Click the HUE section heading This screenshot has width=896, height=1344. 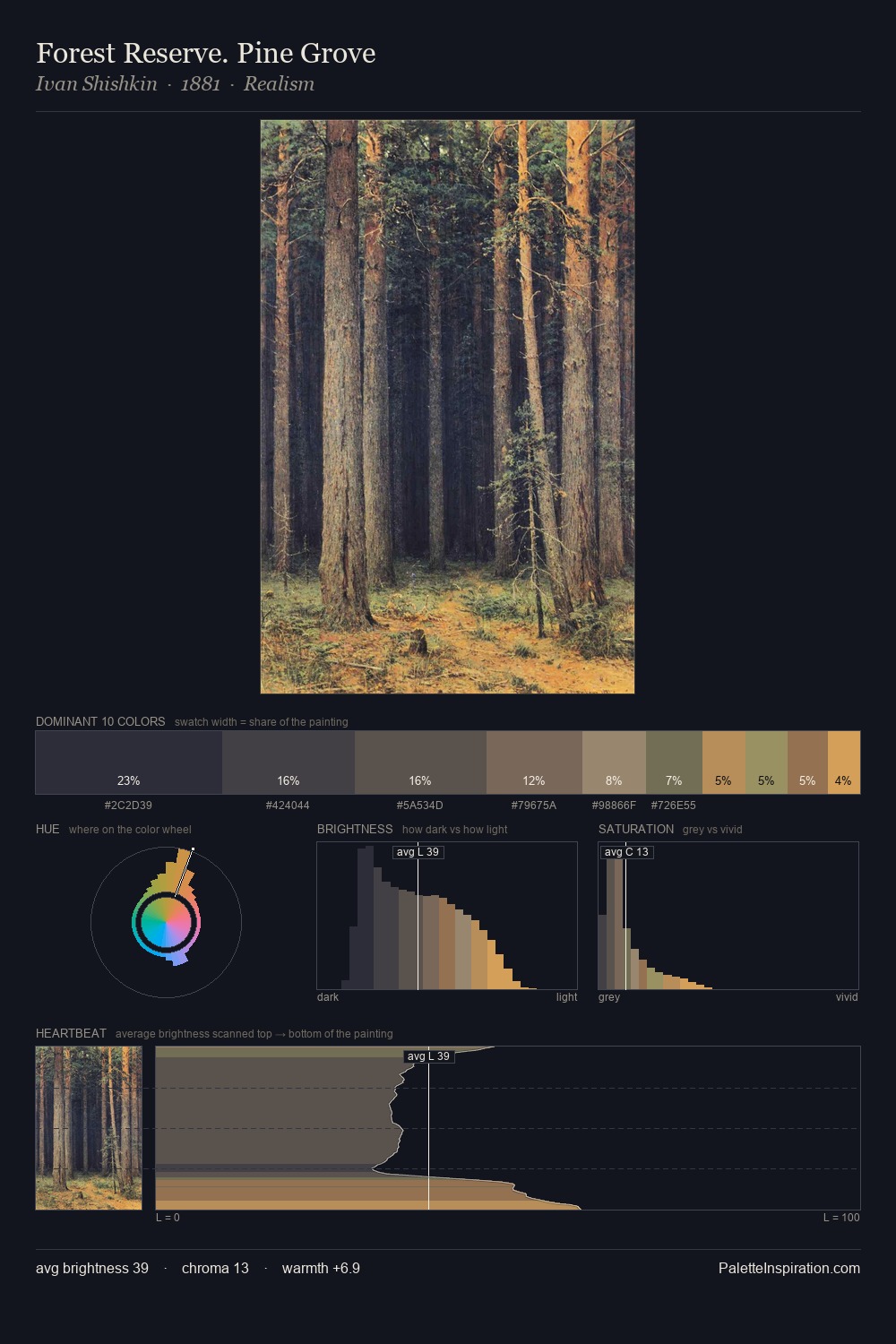coord(47,829)
